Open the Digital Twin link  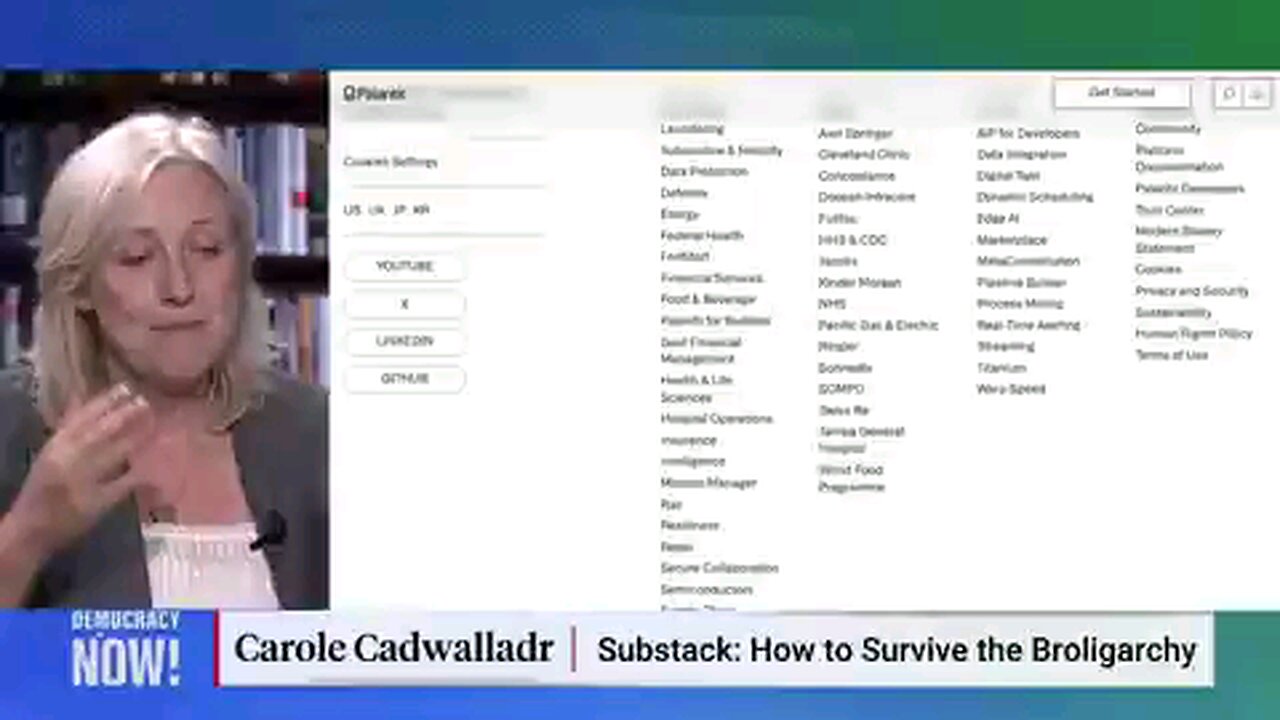[1008, 176]
